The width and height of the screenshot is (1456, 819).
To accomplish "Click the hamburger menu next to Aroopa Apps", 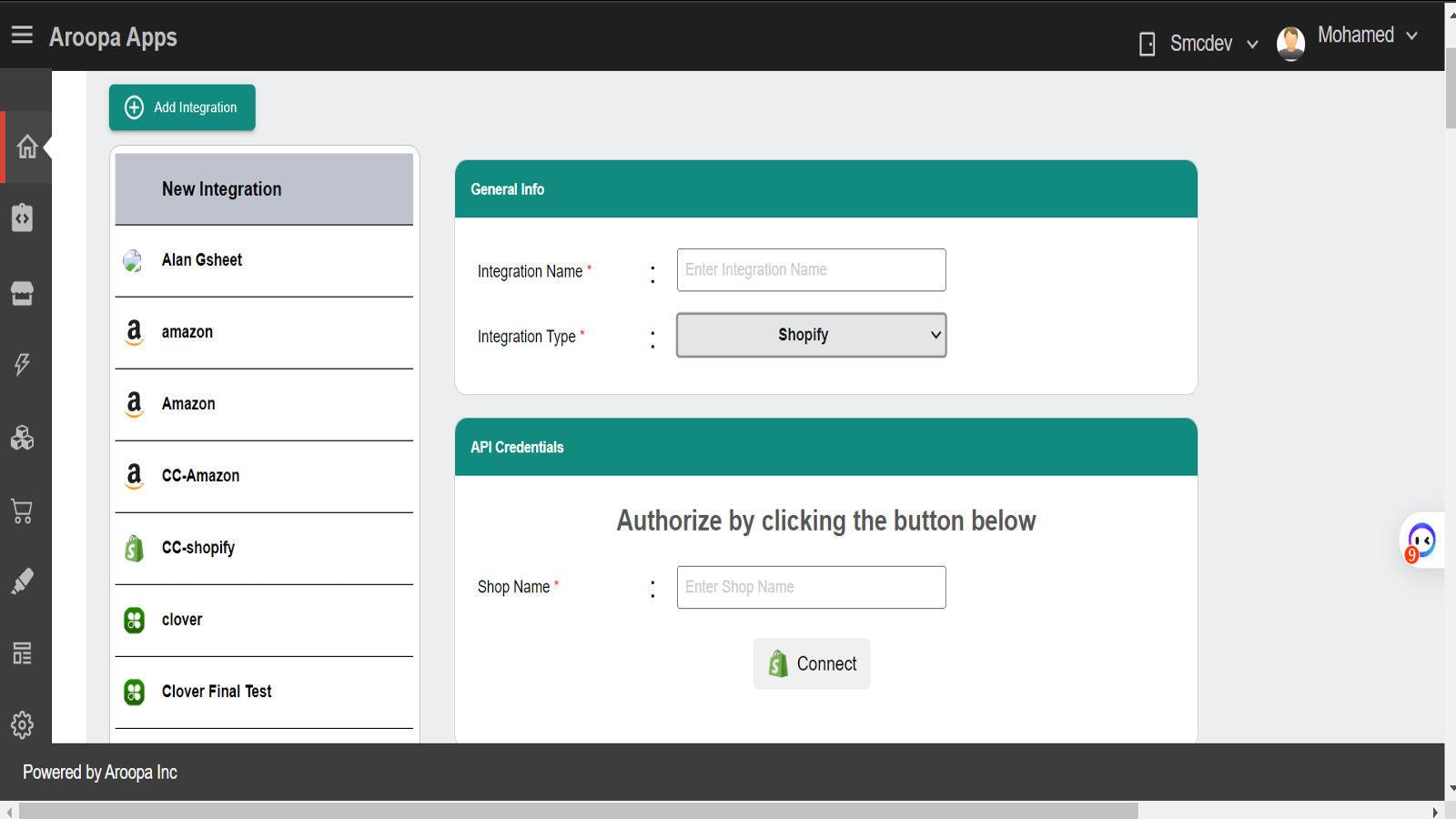I will [x=21, y=35].
